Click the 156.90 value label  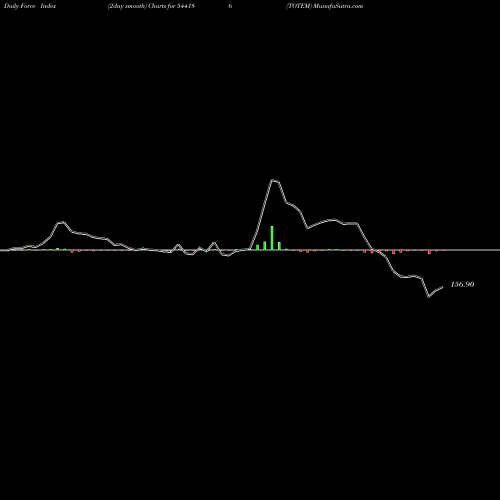pyautogui.click(x=462, y=284)
